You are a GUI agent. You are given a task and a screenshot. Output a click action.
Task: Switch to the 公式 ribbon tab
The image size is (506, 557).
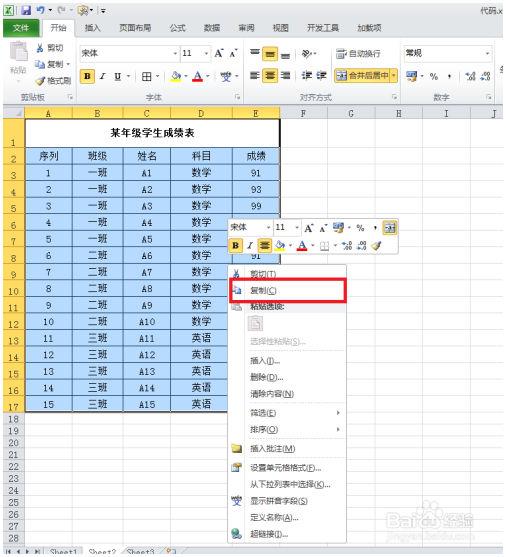pos(178,28)
